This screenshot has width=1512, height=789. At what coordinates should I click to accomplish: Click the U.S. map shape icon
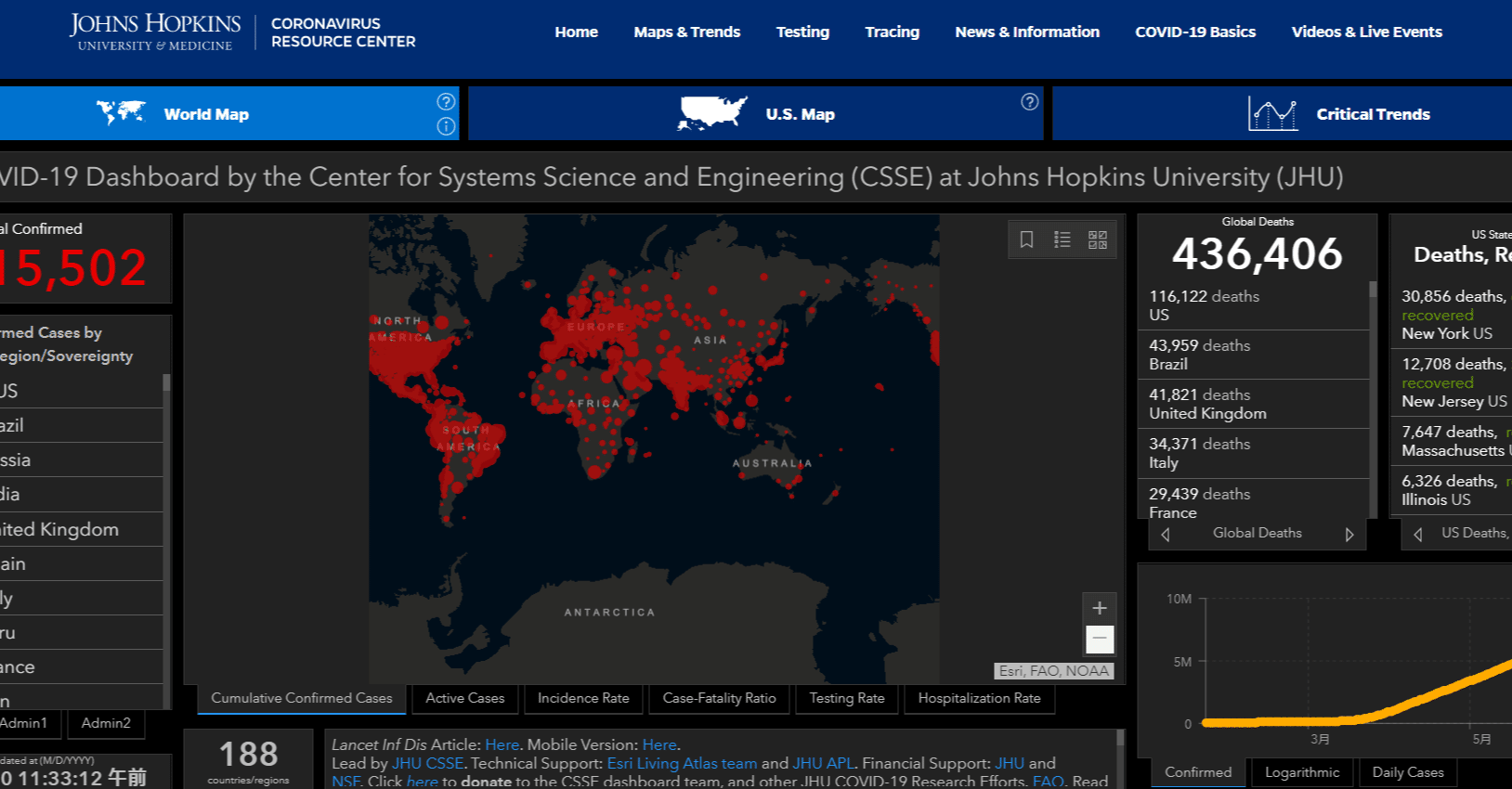click(x=711, y=113)
